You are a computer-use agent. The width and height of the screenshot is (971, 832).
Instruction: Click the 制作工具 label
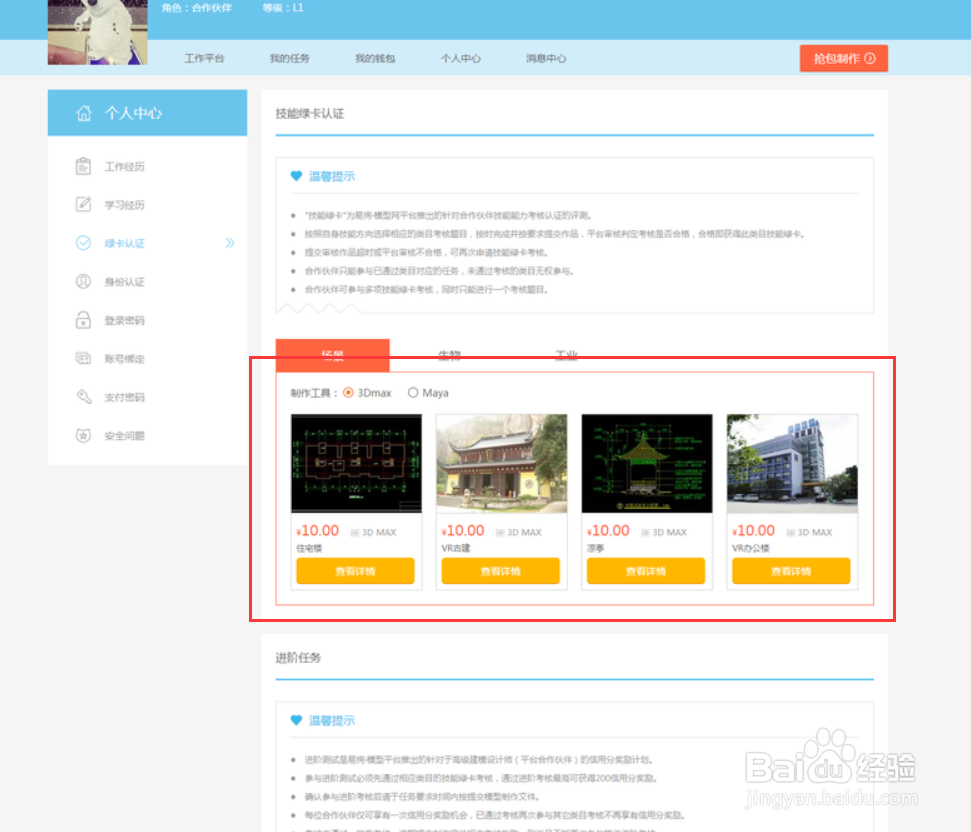pyautogui.click(x=314, y=393)
